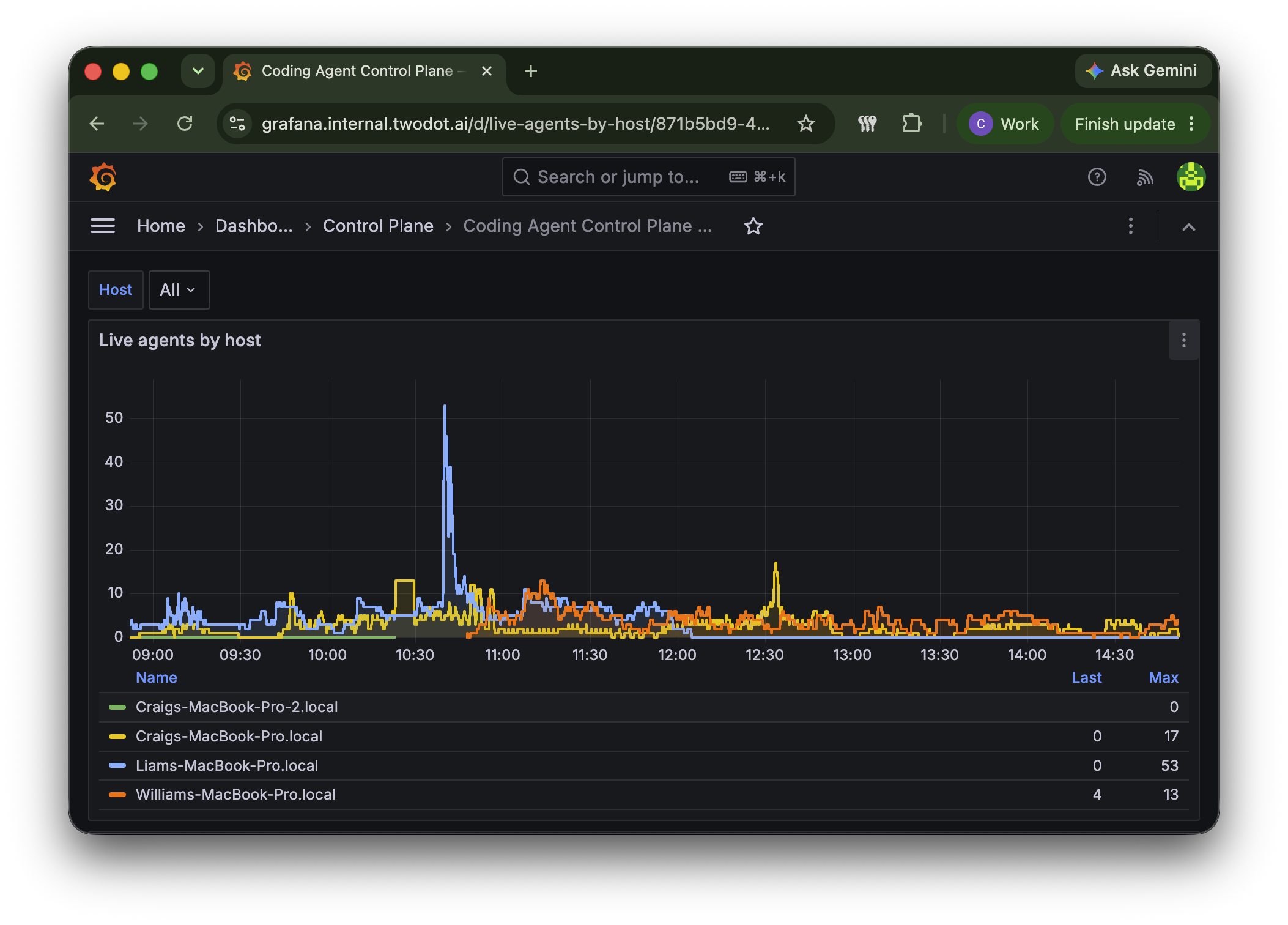Viewport: 1288px width, 925px height.
Task: Open the user profile avatar
Action: 1191,177
